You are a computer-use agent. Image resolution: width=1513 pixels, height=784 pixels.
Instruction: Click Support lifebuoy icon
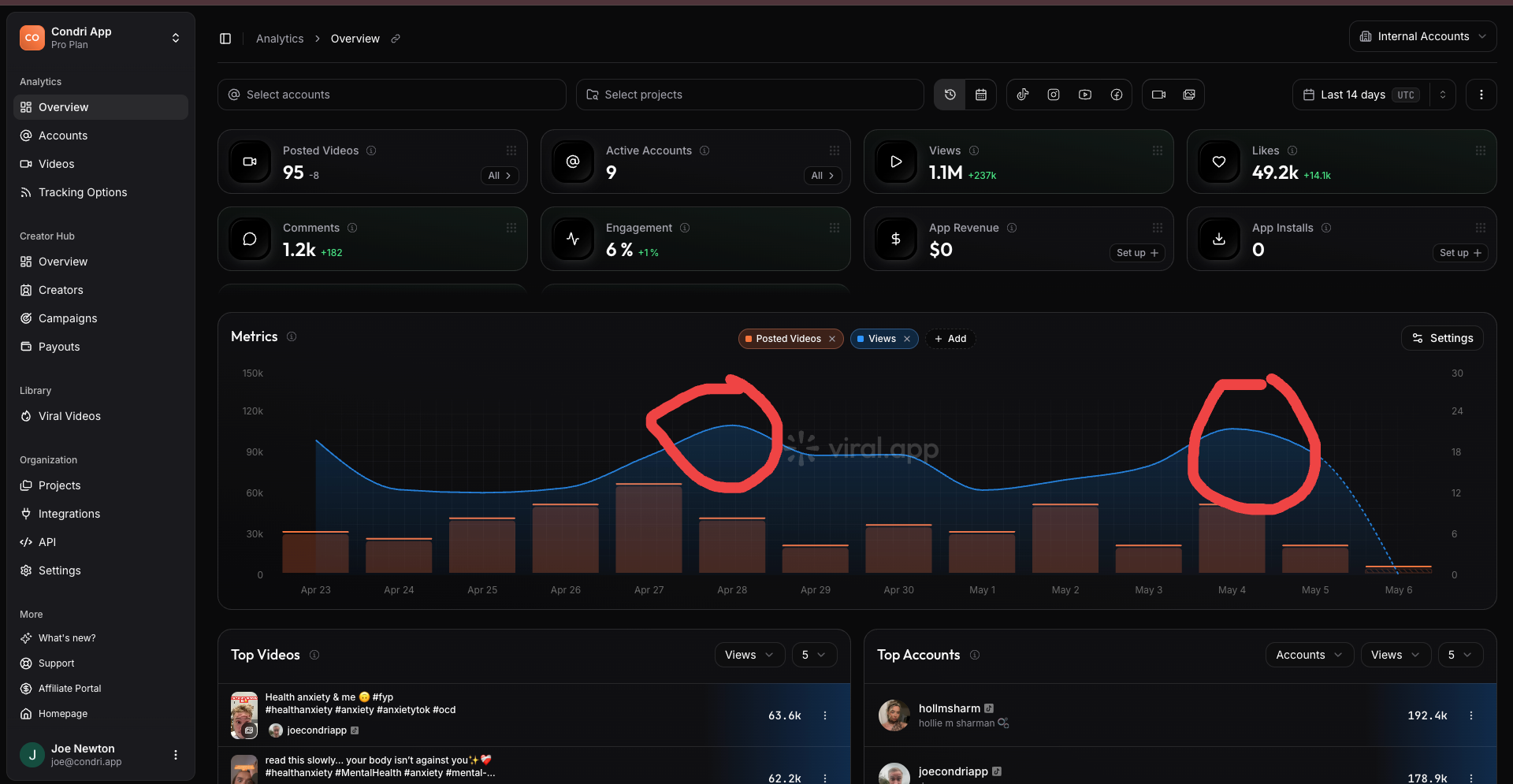26,663
